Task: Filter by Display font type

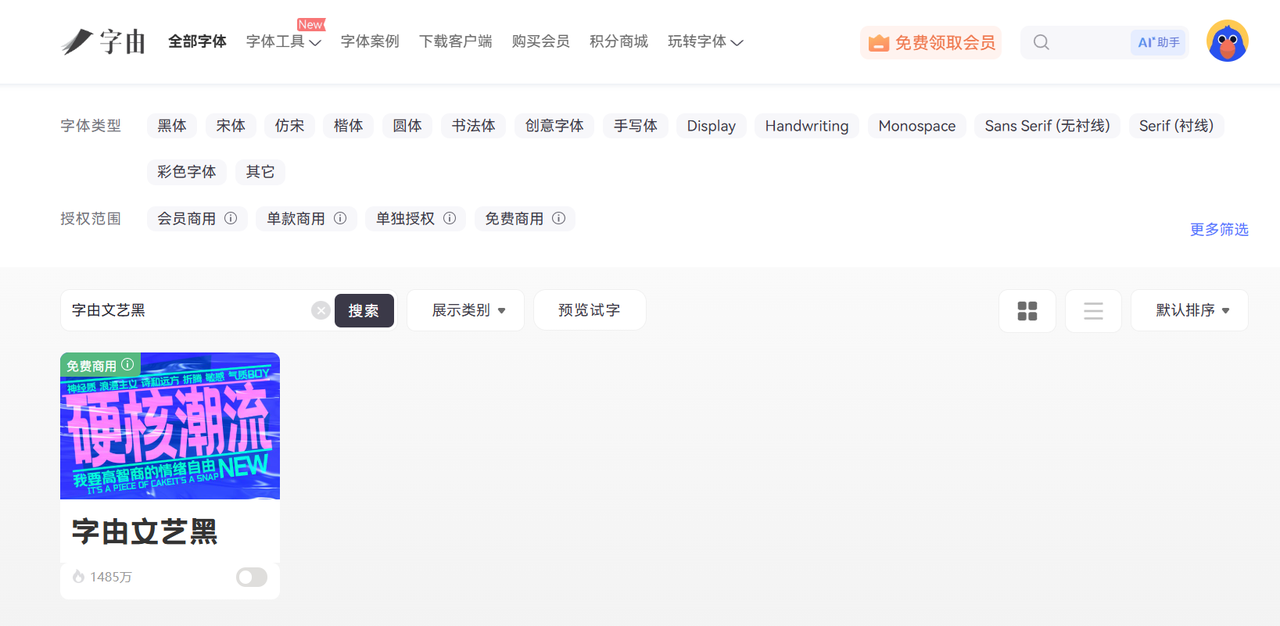Action: (x=711, y=125)
